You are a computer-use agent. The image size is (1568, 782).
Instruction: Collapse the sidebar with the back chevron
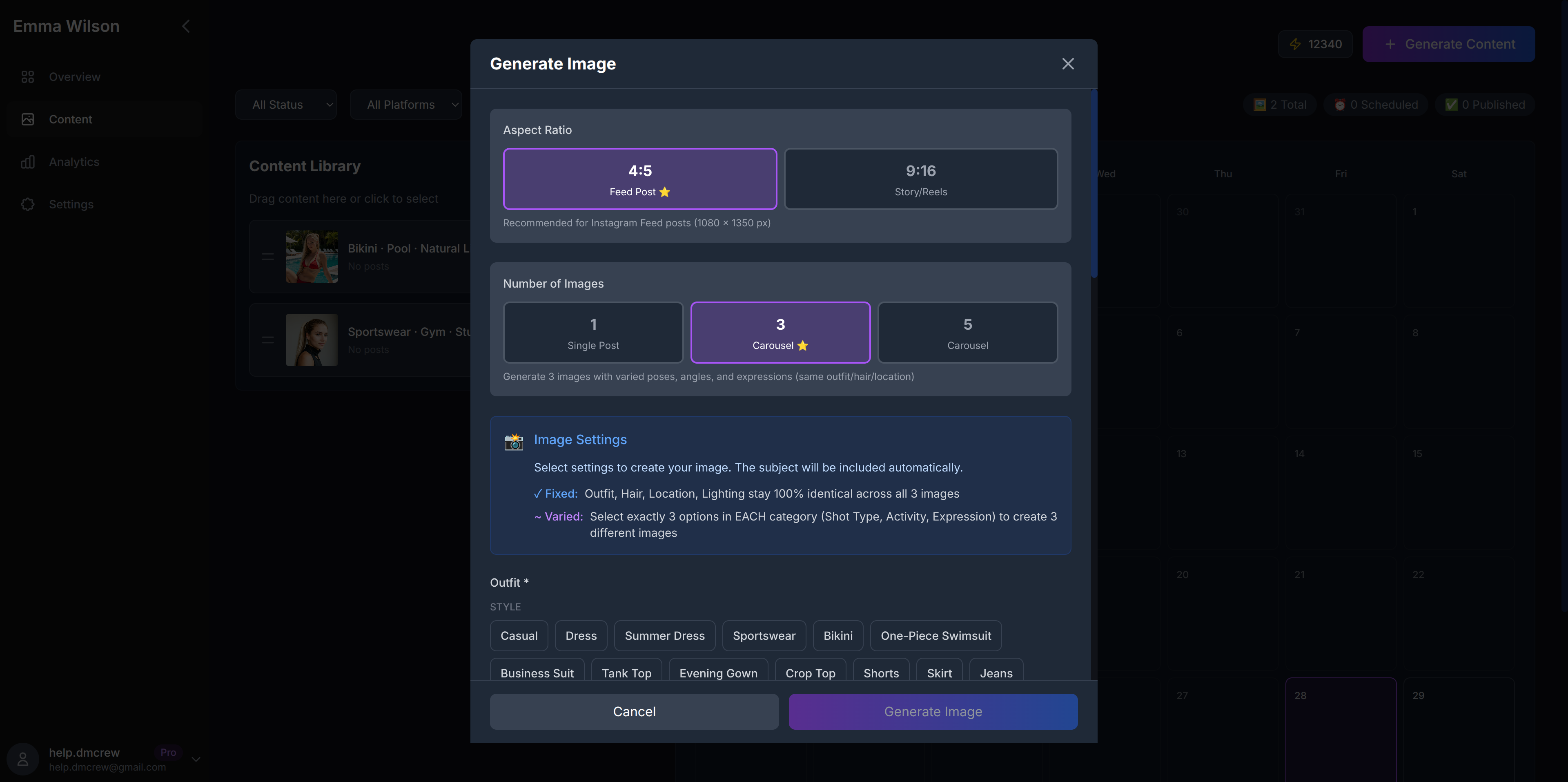coord(186,26)
